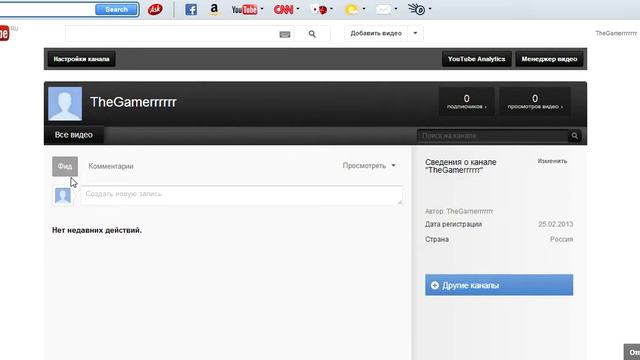Viewport: 640px width, 360px height.
Task: Open the arrow next to Добавить видео
Action: [415, 33]
